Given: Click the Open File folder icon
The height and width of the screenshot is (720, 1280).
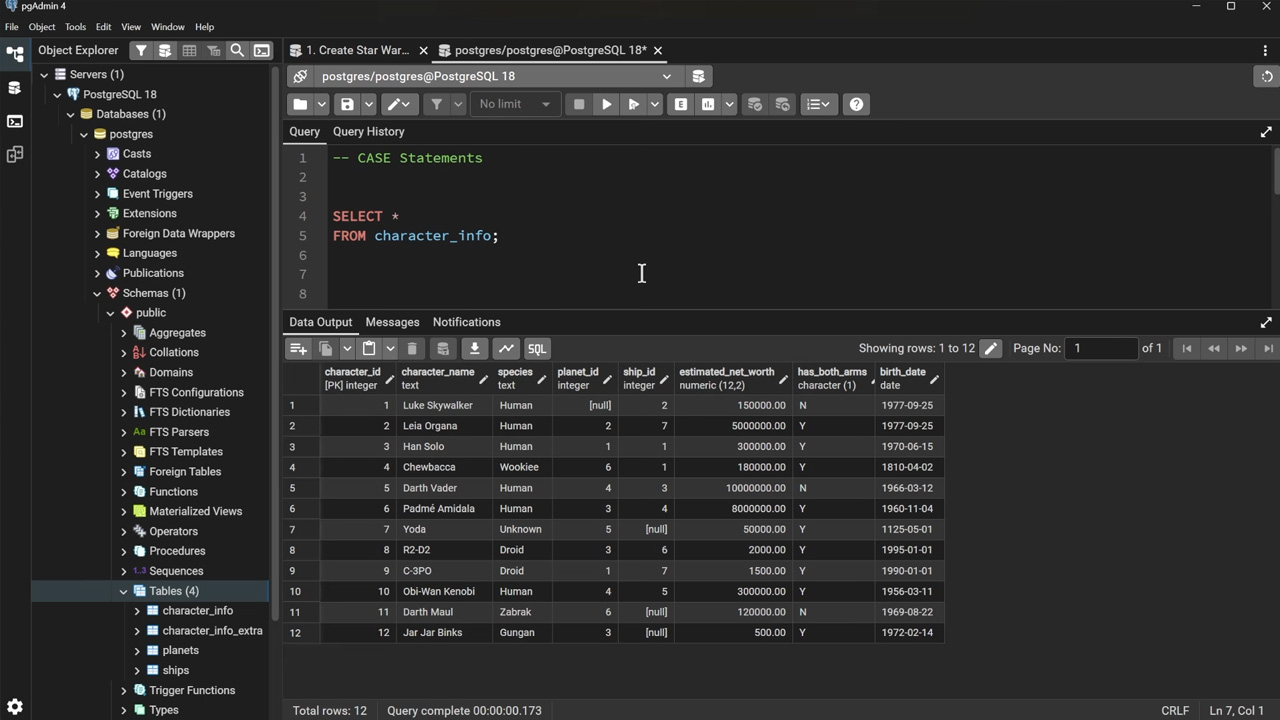Looking at the screenshot, I should 300,104.
